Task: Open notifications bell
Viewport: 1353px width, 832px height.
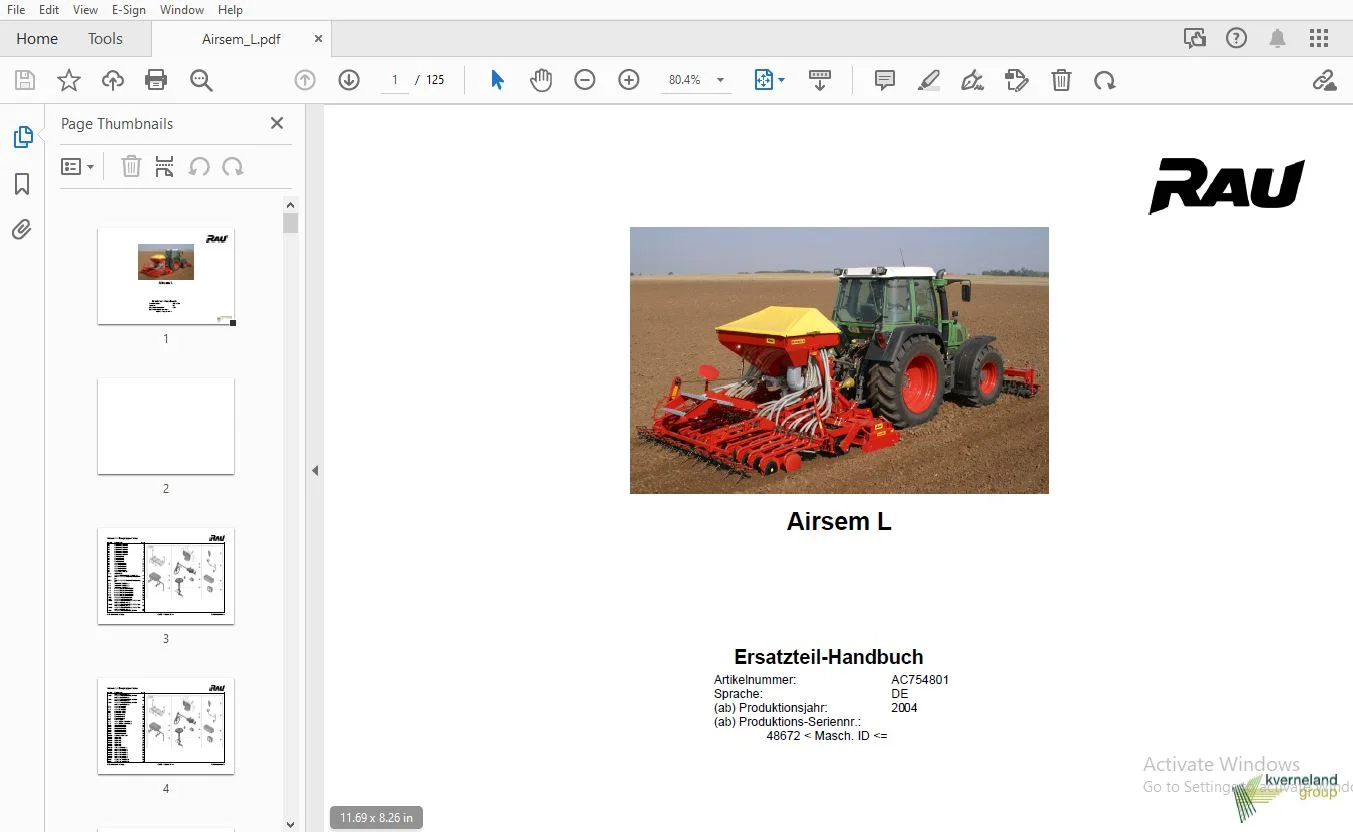Action: click(1278, 38)
